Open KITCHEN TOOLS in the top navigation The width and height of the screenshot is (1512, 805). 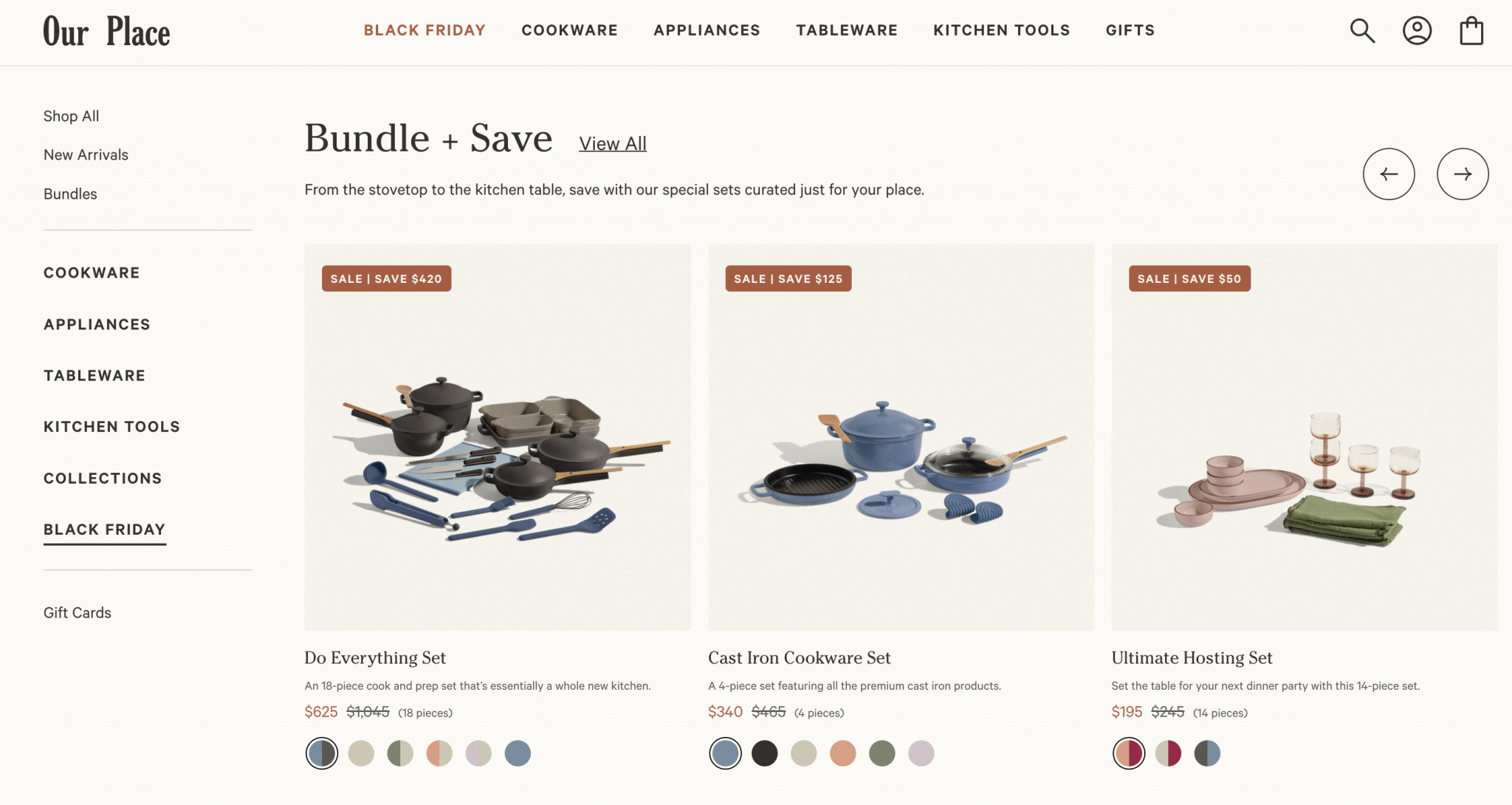click(1002, 30)
